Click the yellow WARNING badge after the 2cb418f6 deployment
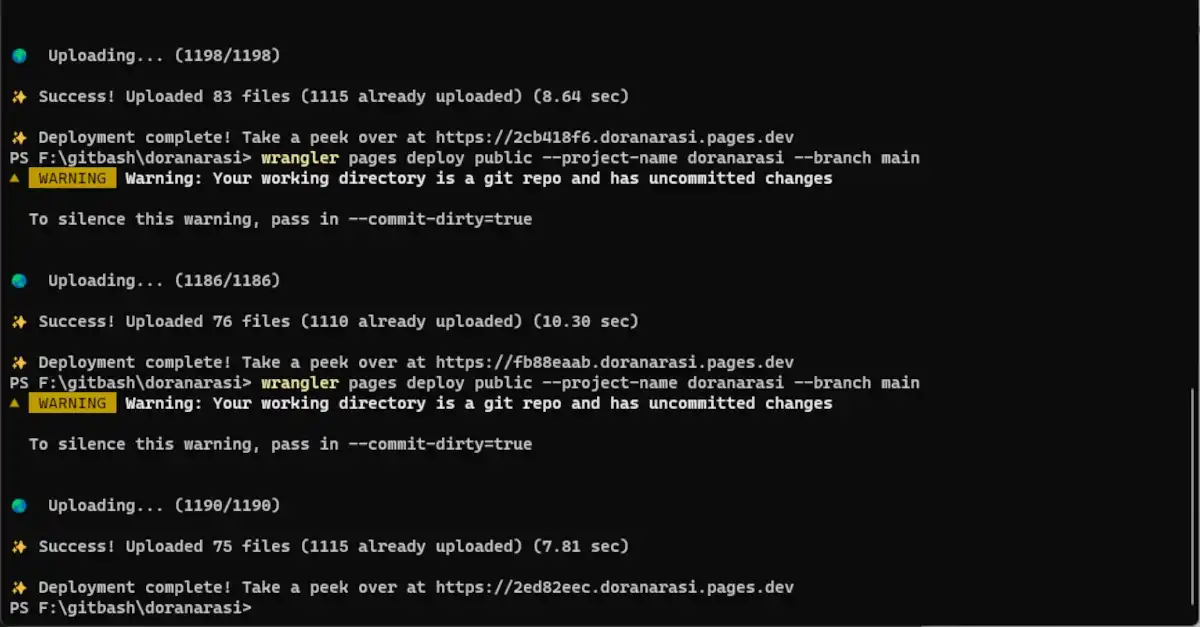 [72, 179]
